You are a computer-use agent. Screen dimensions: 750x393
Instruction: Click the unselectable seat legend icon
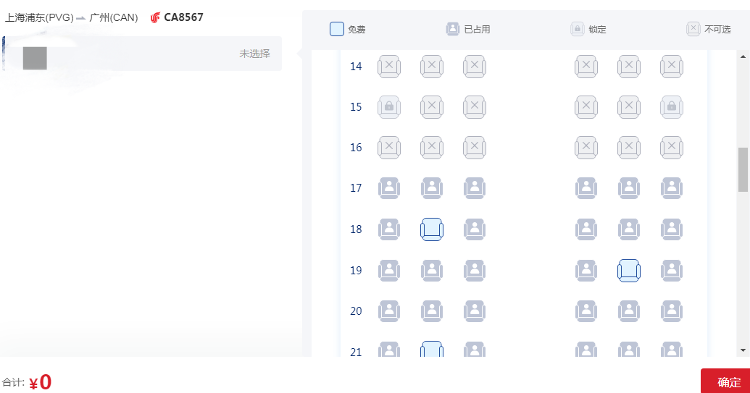(693, 29)
